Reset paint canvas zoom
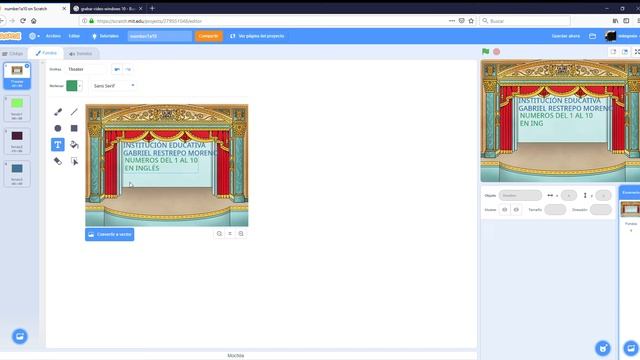This screenshot has height=360, width=640. (x=230, y=233)
